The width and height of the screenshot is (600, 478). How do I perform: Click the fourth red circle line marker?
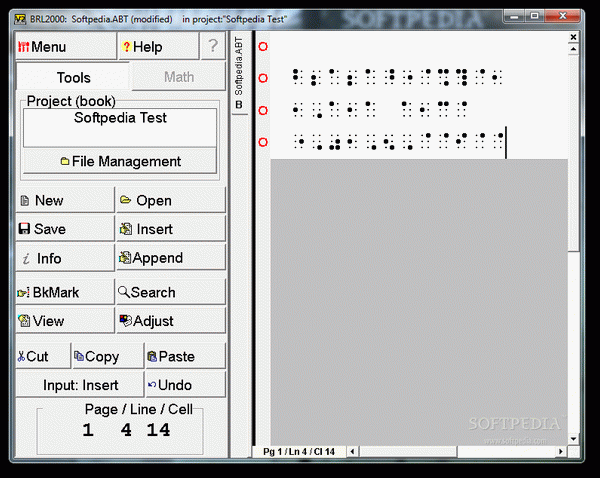263,142
